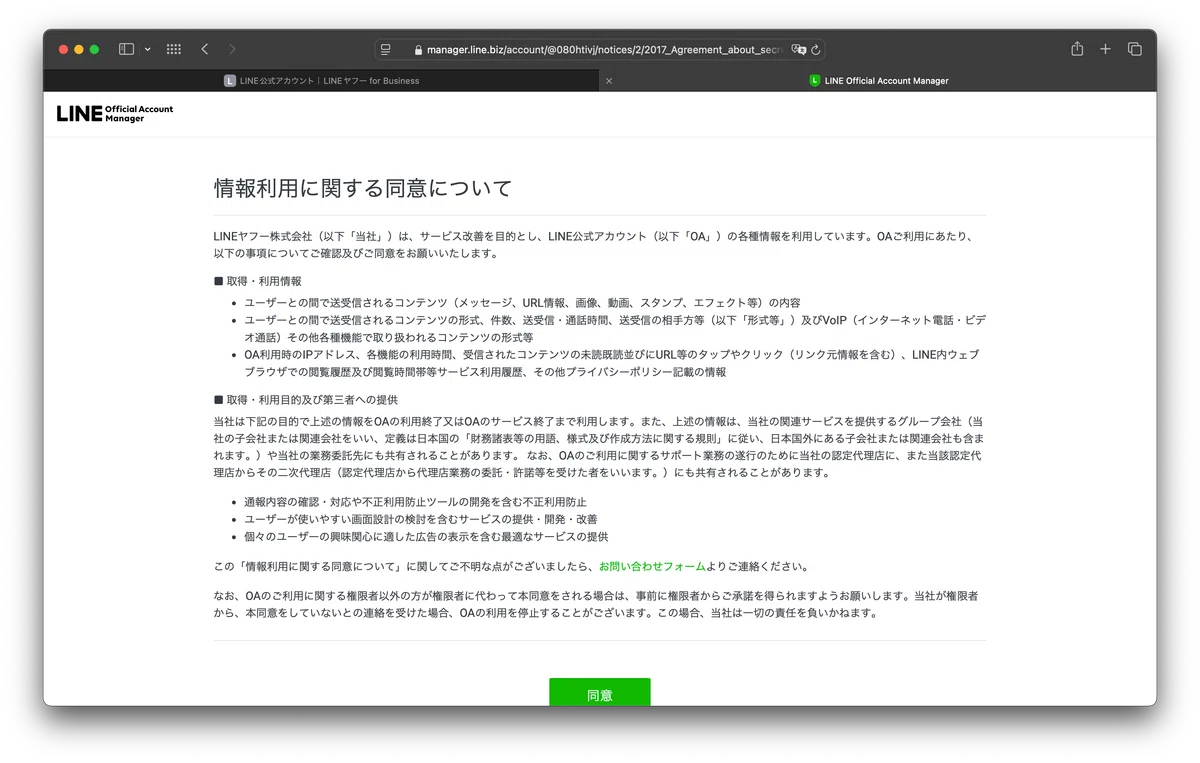The width and height of the screenshot is (1200, 763).
Task: Click the LINE favicon on the Business tab
Action: 230,81
